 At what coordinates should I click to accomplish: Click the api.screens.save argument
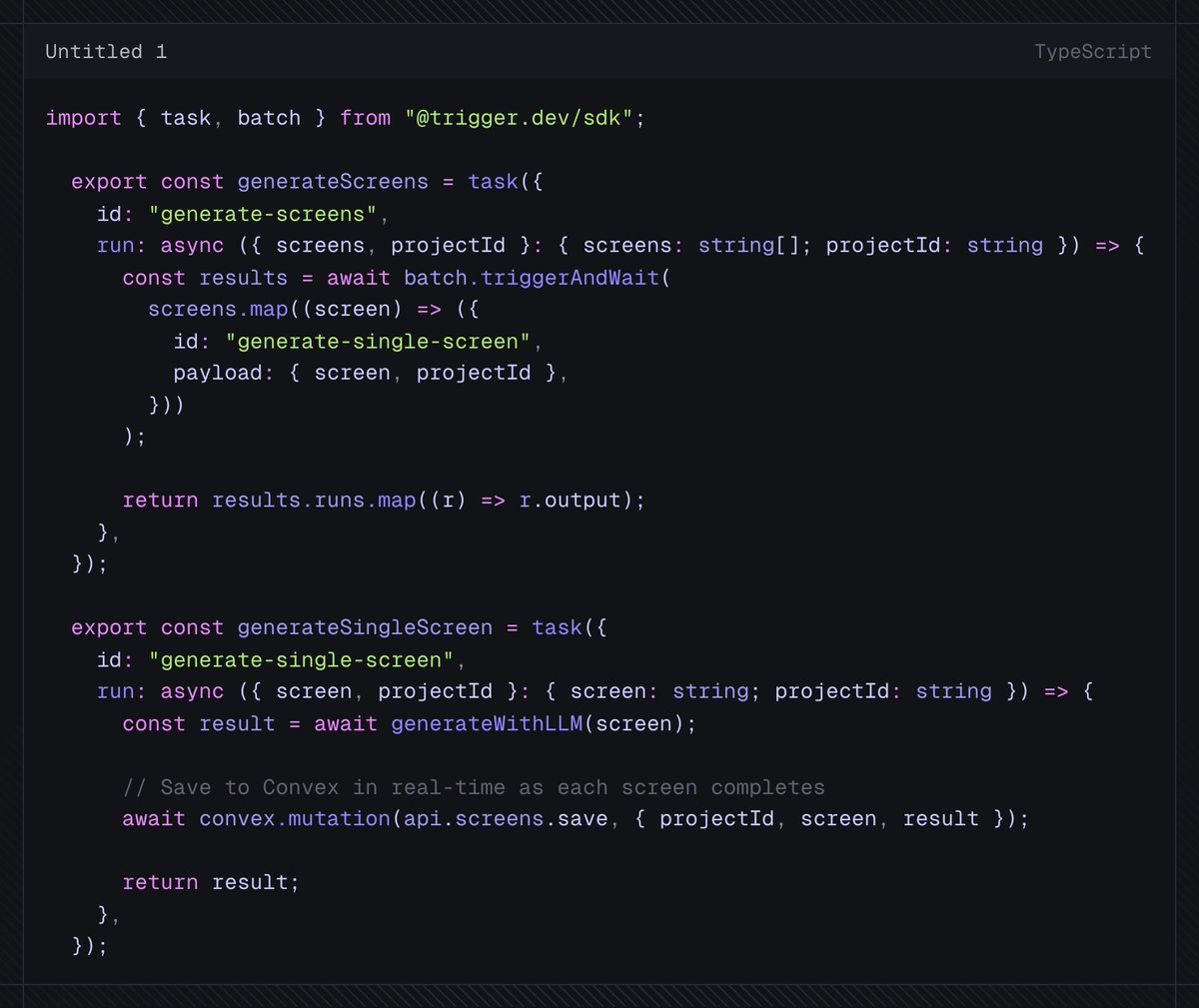pos(506,819)
